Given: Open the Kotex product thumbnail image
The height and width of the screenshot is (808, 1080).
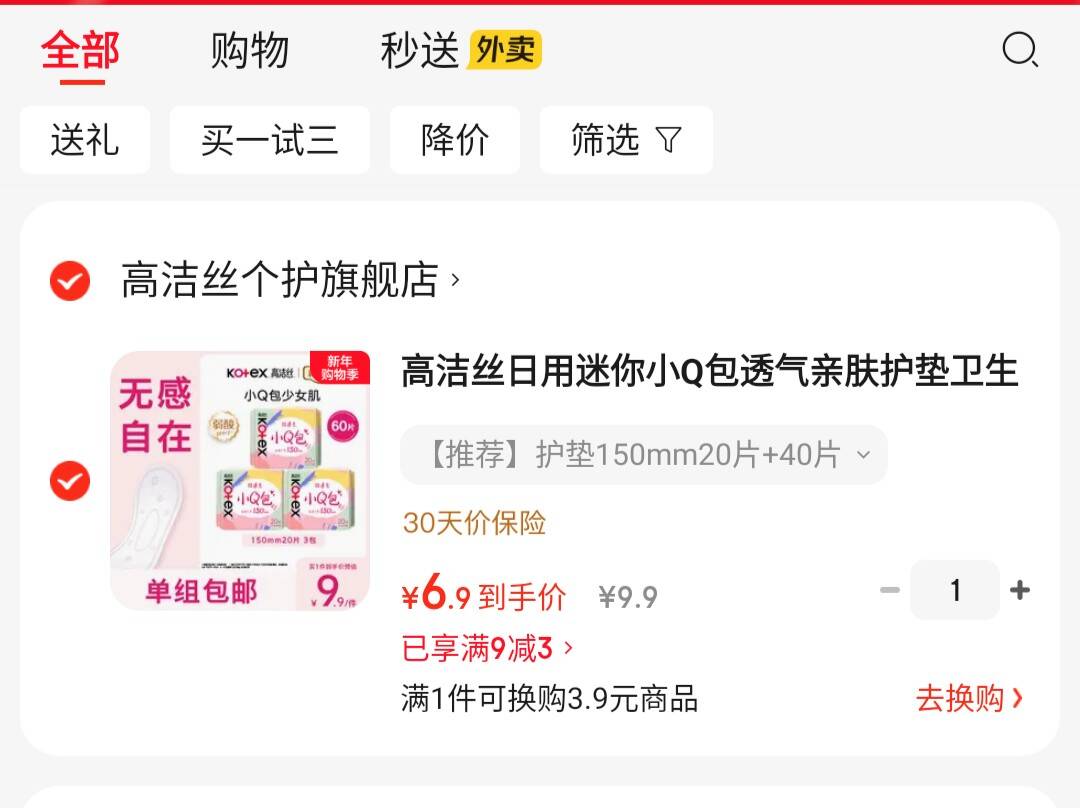Looking at the screenshot, I should pyautogui.click(x=240, y=480).
